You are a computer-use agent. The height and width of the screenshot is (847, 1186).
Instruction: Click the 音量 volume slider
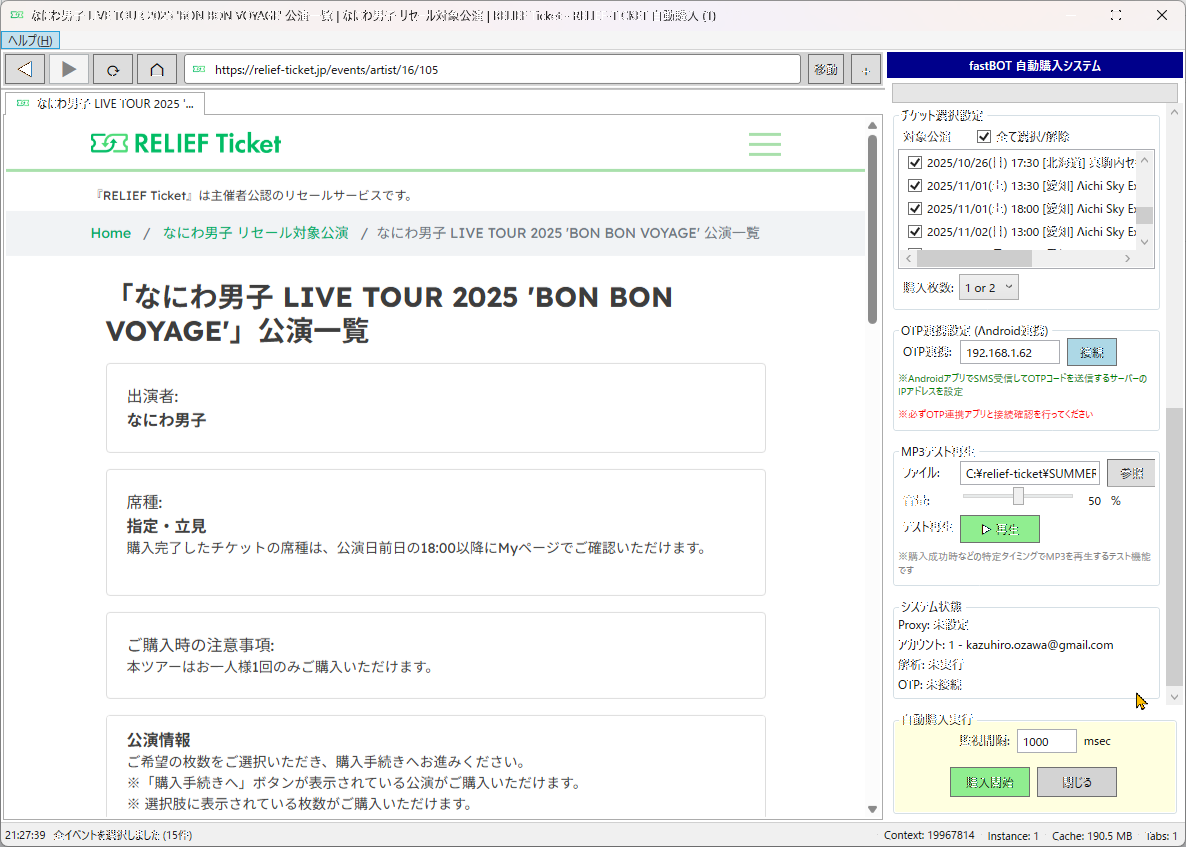tap(1017, 496)
